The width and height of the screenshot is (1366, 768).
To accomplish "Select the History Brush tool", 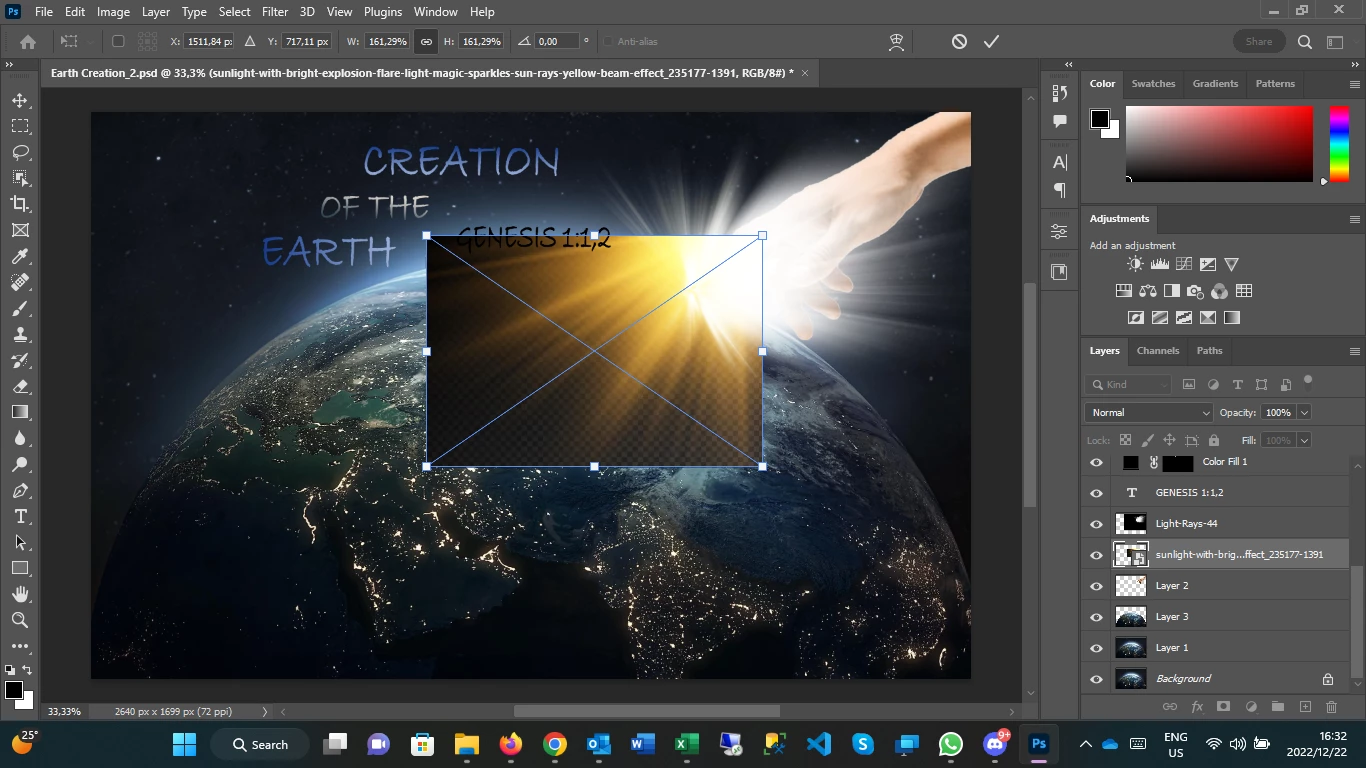I will click(x=20, y=360).
